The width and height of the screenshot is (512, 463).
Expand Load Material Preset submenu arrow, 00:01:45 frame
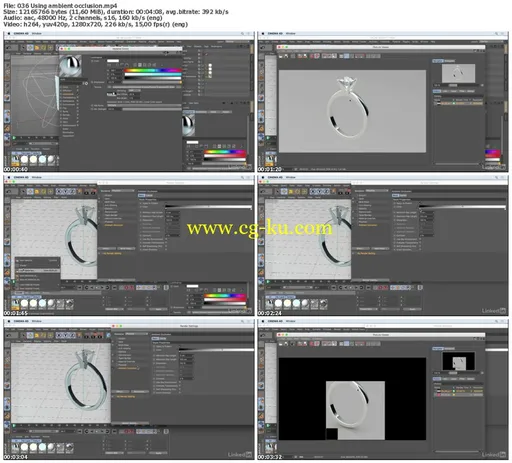pos(58,285)
